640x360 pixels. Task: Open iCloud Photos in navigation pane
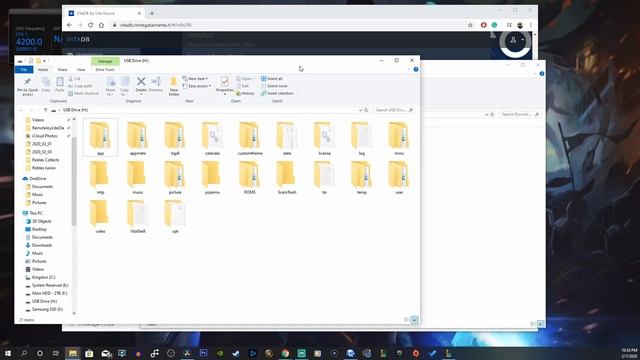tap(44, 136)
